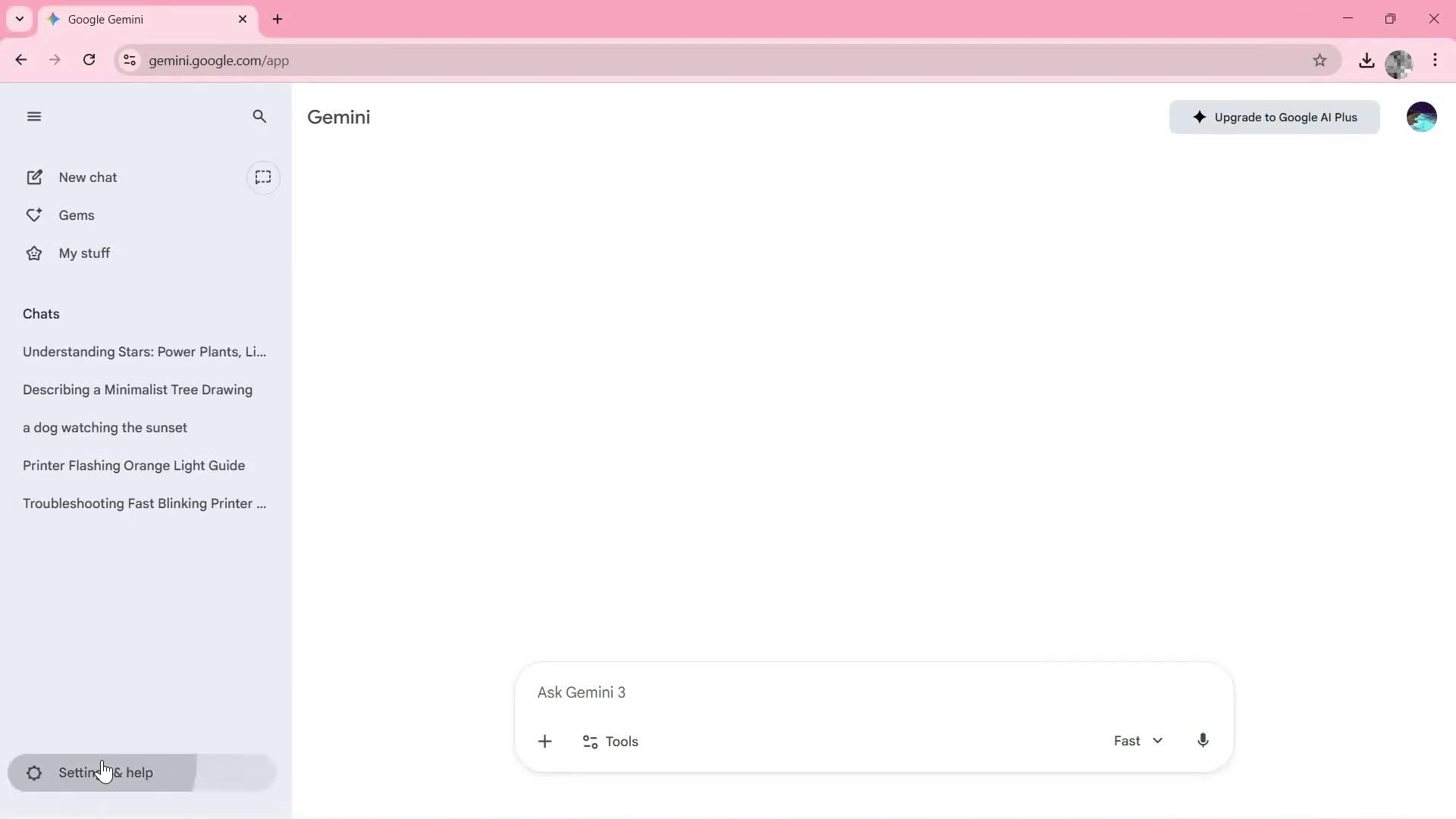1456x819 pixels.
Task: Click the add attachment plus icon
Action: [x=545, y=741]
